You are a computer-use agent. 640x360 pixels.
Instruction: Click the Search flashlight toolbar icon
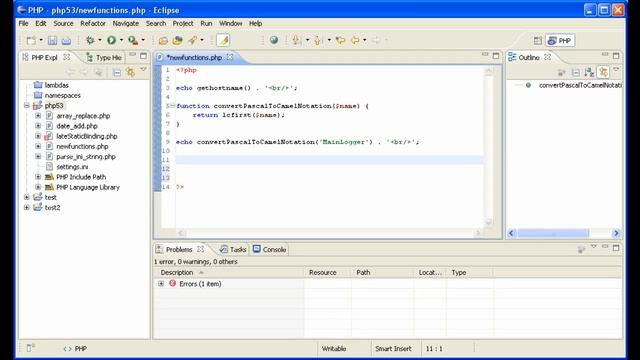coord(192,40)
